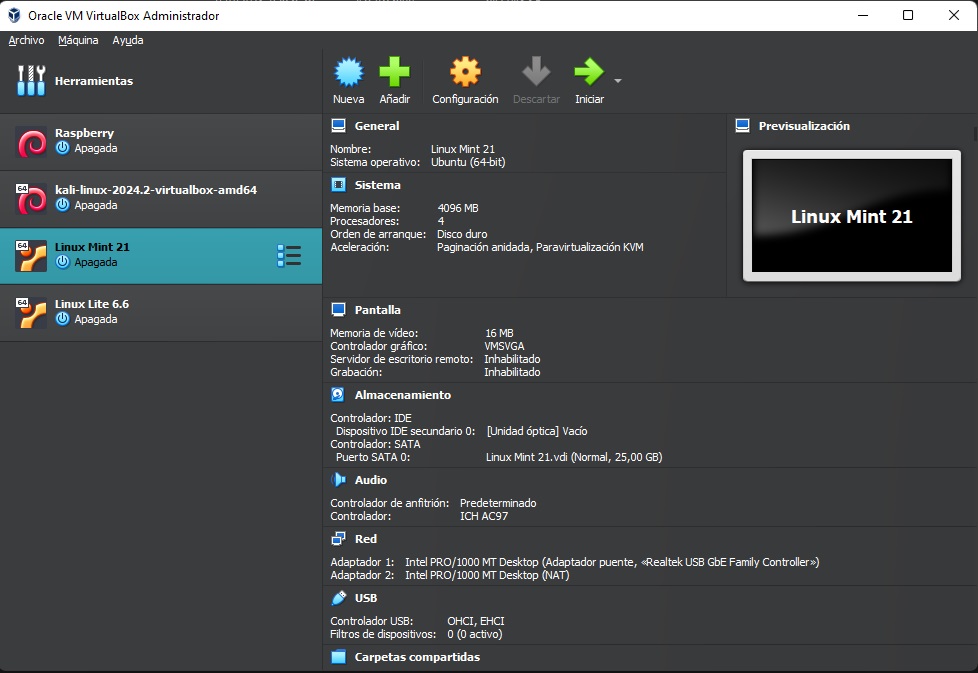Open the Linux Mint 21 list menu icon
This screenshot has height=673, width=978.
coord(288,256)
